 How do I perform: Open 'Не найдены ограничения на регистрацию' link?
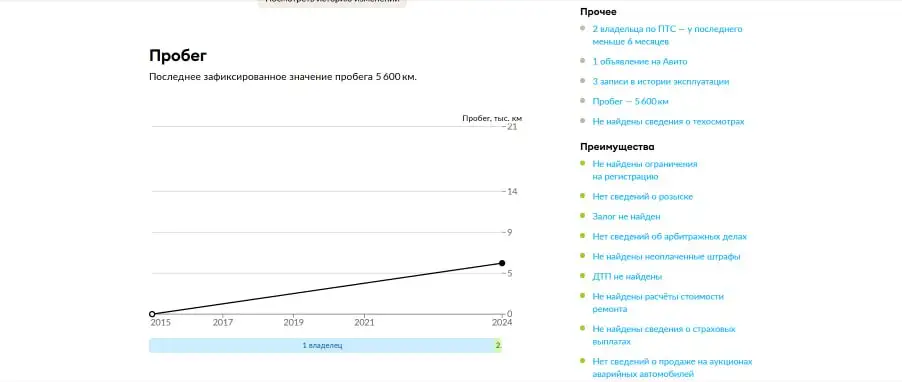[x=645, y=170]
